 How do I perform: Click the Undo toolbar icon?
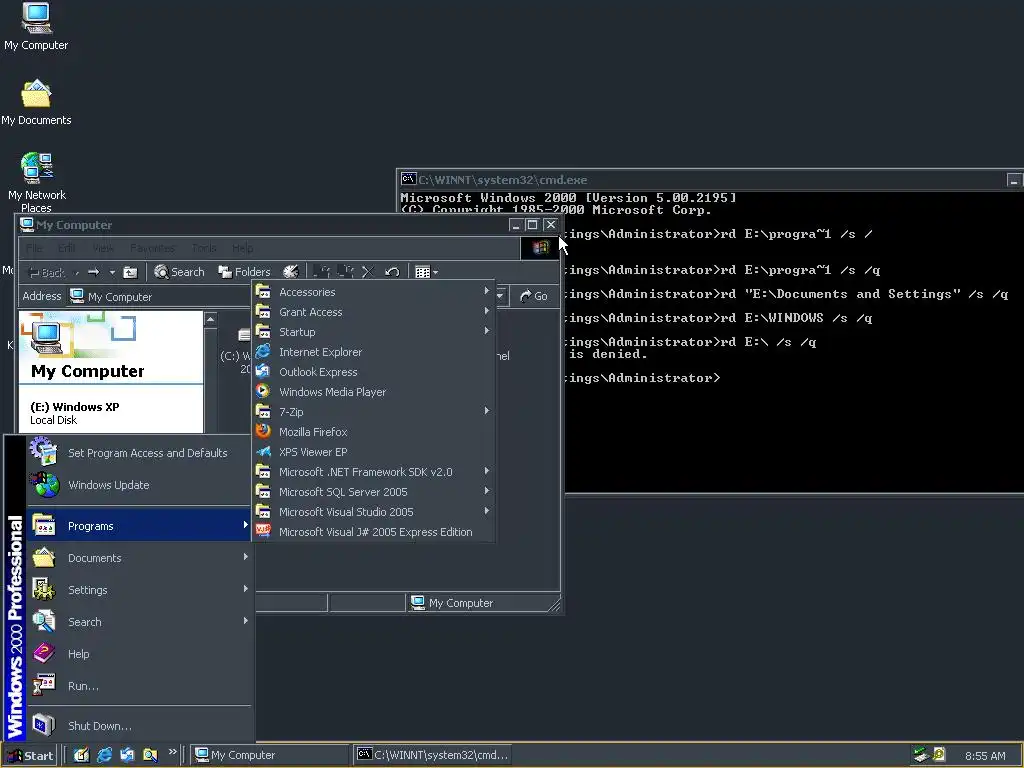tap(392, 272)
